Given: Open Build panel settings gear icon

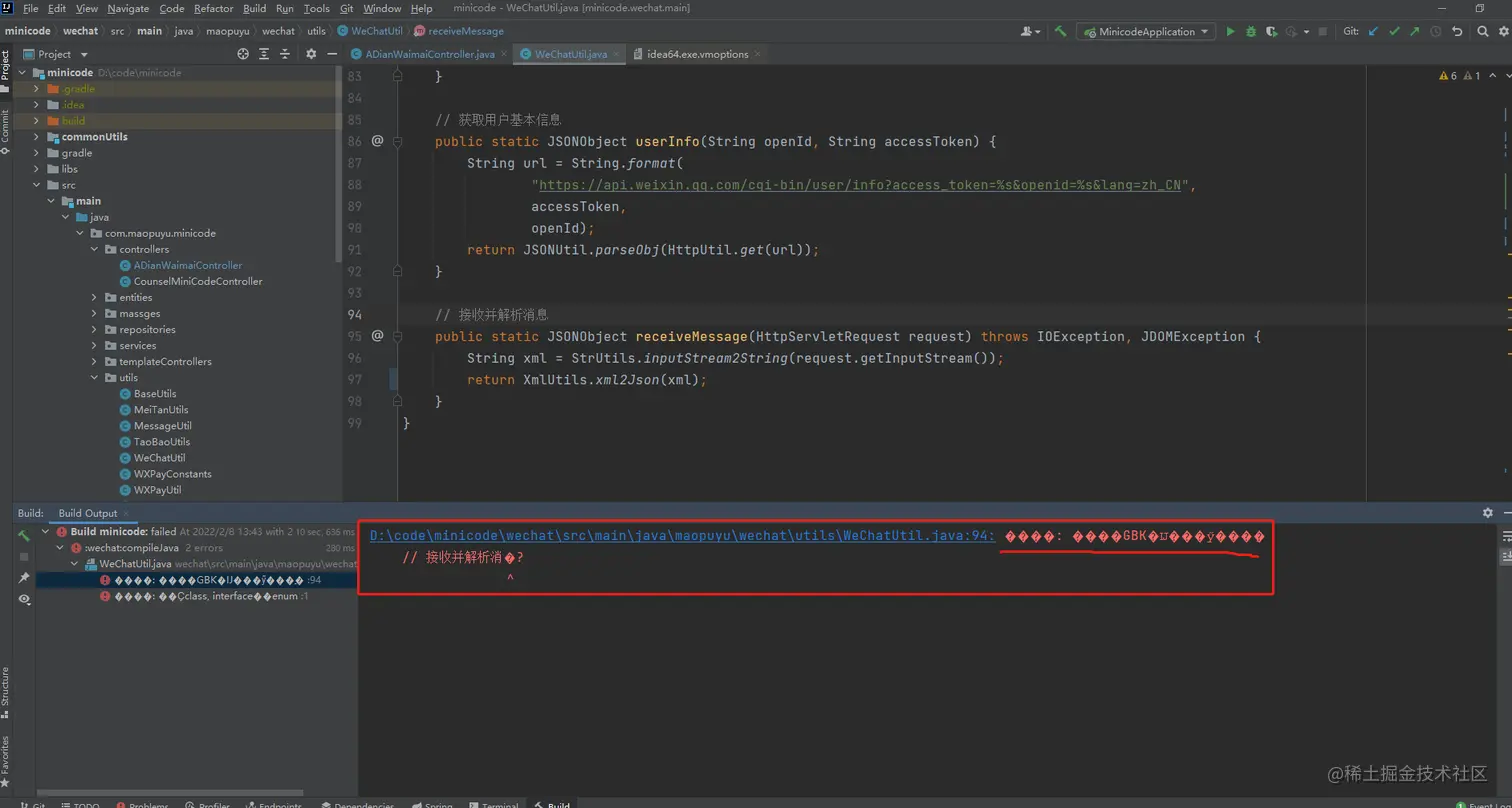Looking at the screenshot, I should (x=1487, y=513).
